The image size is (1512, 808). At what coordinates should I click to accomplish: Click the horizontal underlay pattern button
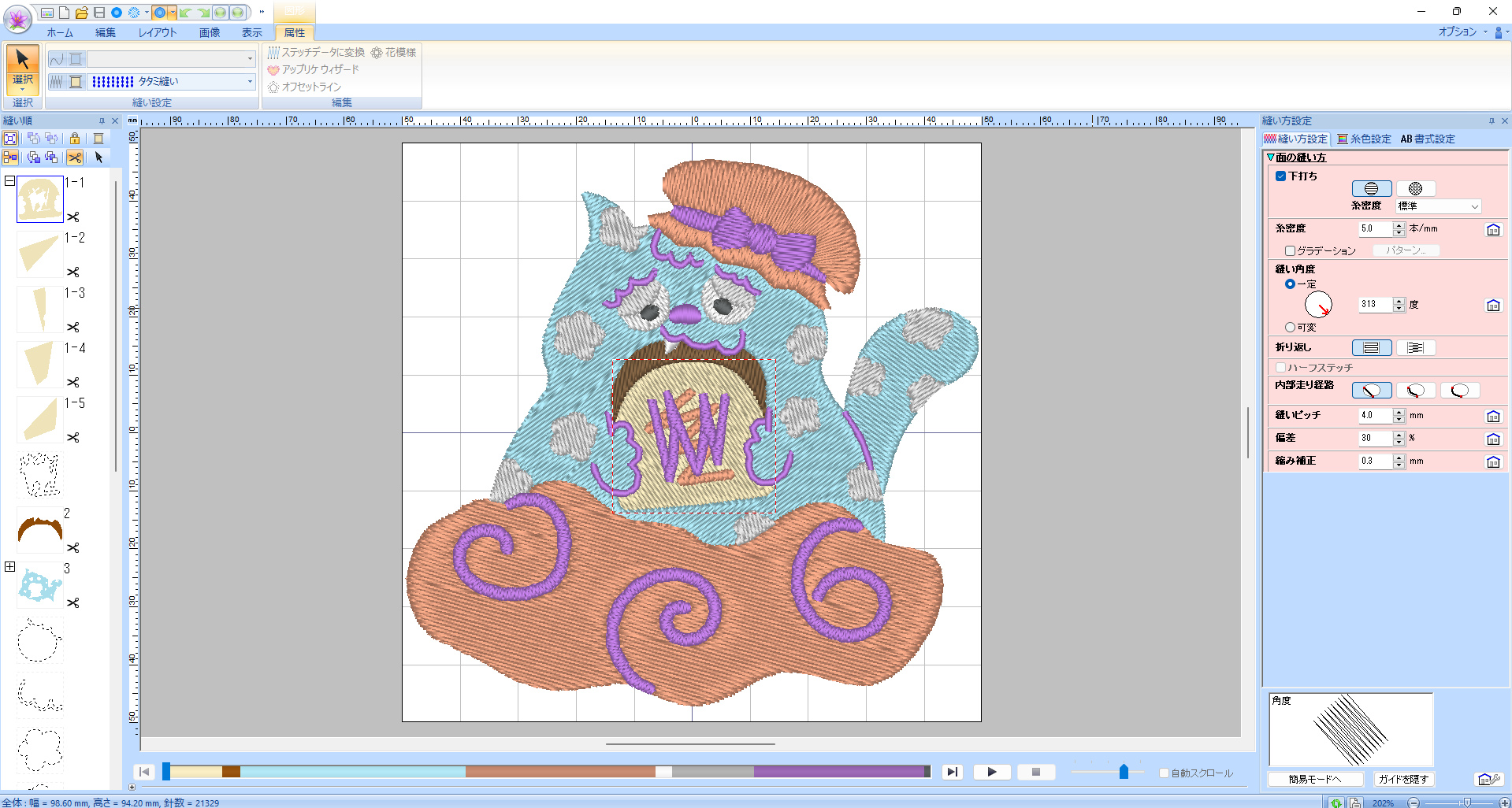pyautogui.click(x=1372, y=188)
